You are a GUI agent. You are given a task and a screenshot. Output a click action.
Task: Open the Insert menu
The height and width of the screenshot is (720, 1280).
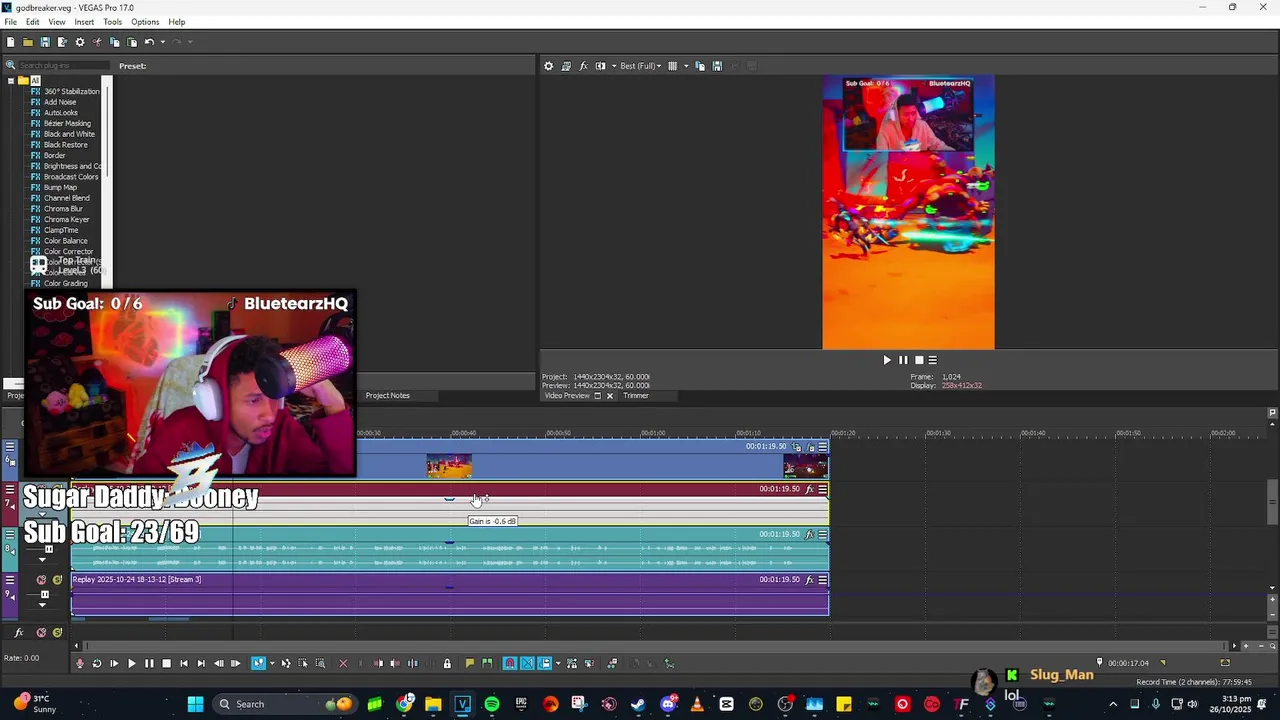(x=84, y=22)
